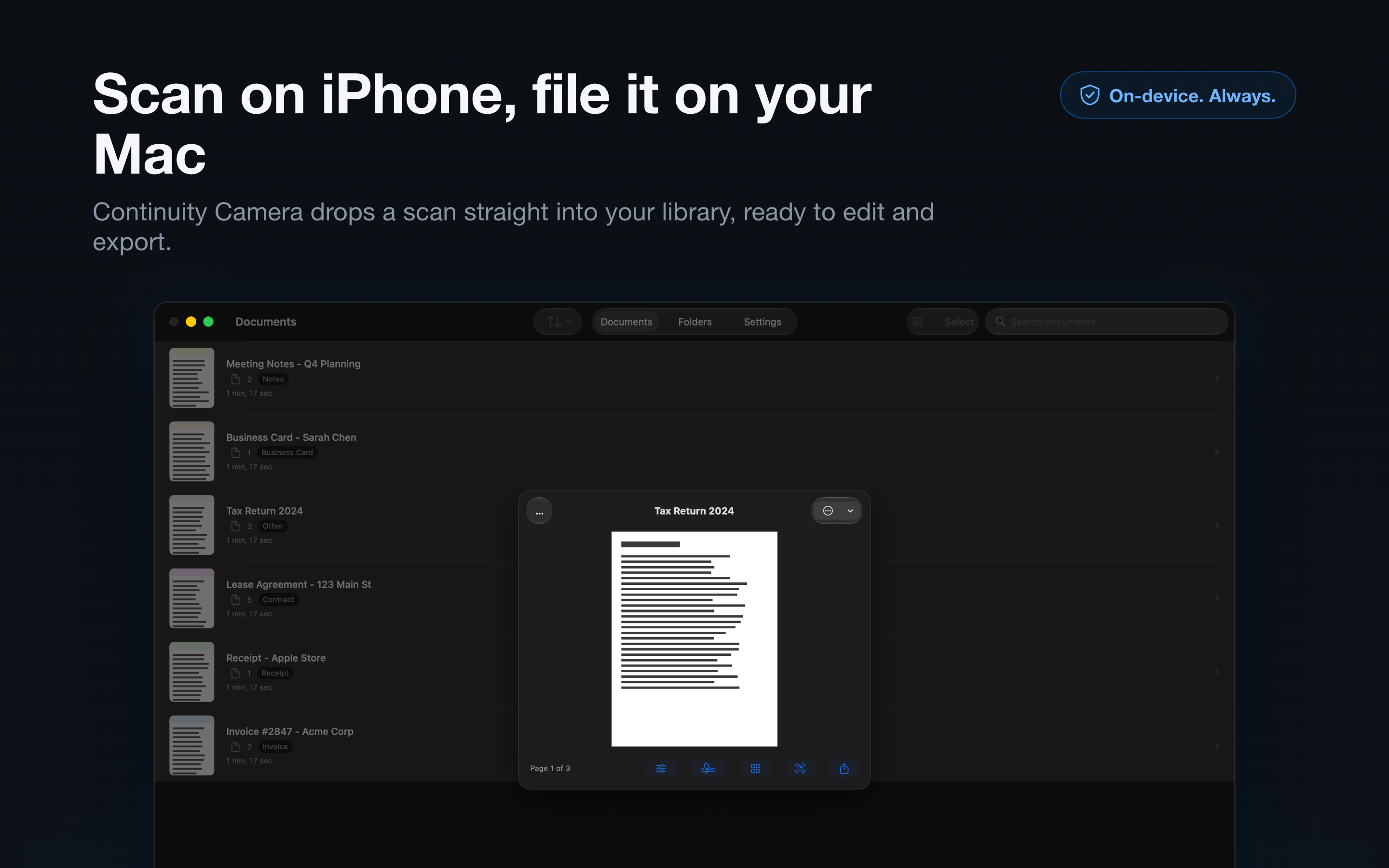This screenshot has width=1389, height=868.
Task: Click the 'Invoice #2847 - Acme Corp' title
Action: tap(290, 732)
